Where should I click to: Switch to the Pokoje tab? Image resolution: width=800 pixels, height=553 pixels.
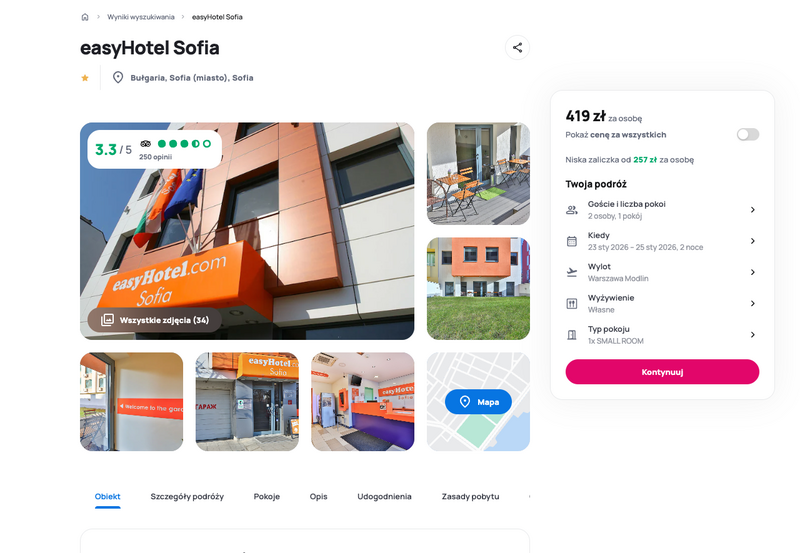coord(266,496)
